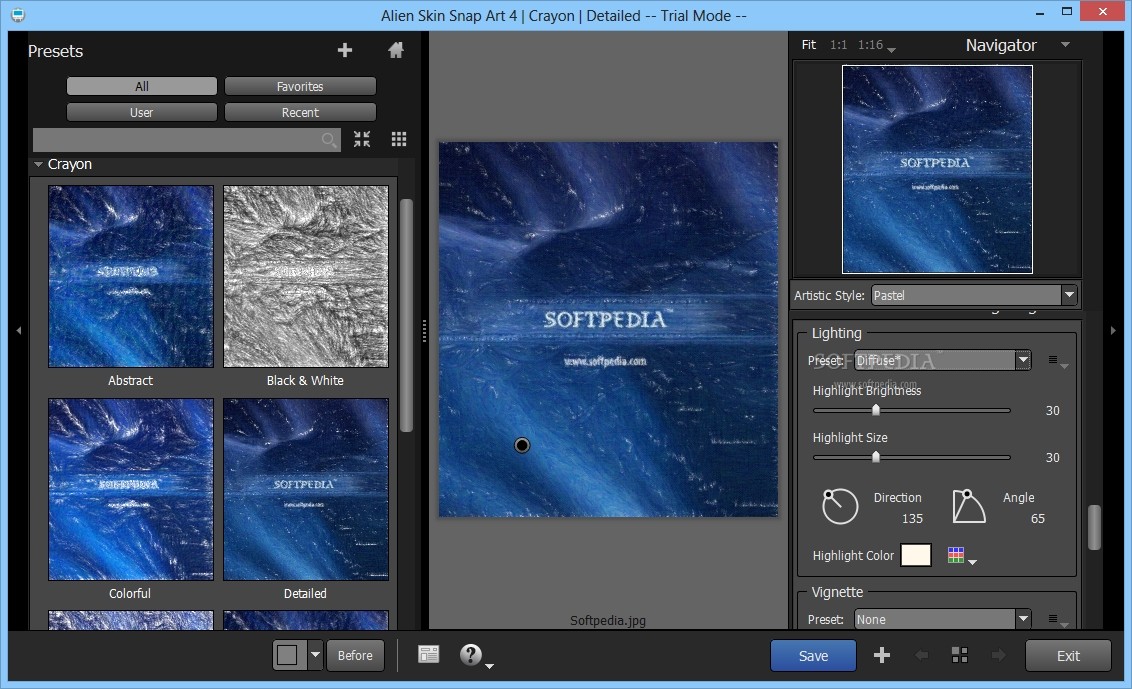Adjust the light Angle dial

coord(968,506)
